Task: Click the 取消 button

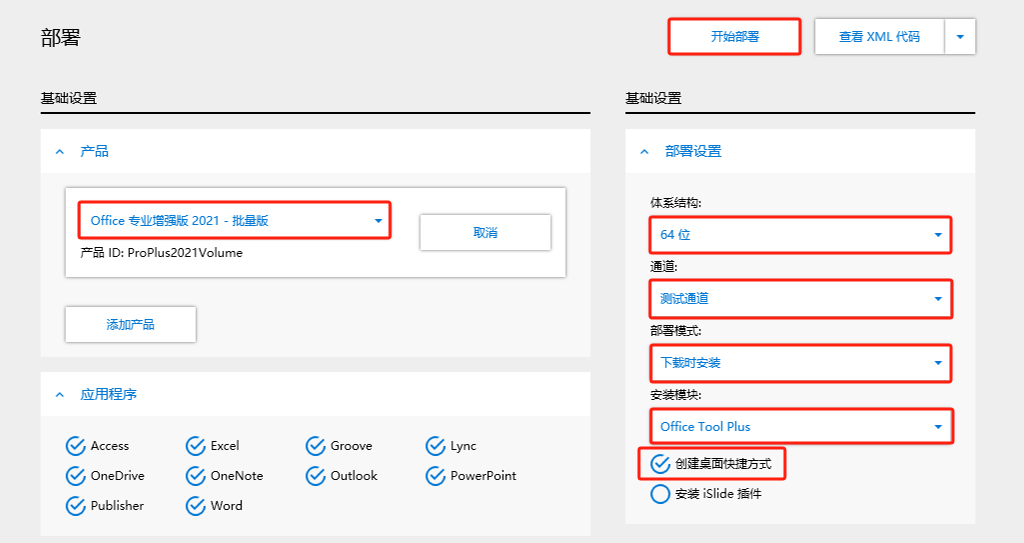Action: [x=485, y=232]
